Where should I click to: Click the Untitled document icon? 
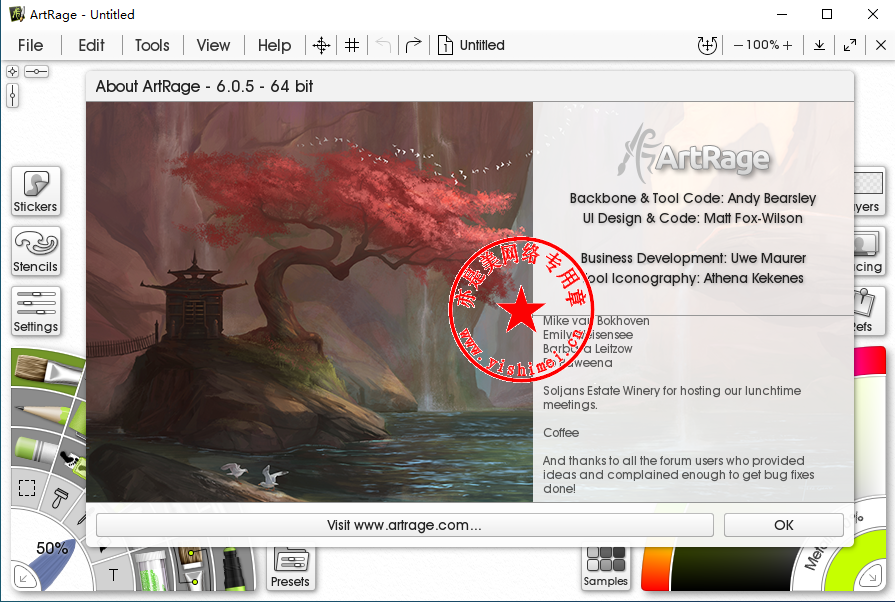click(445, 45)
